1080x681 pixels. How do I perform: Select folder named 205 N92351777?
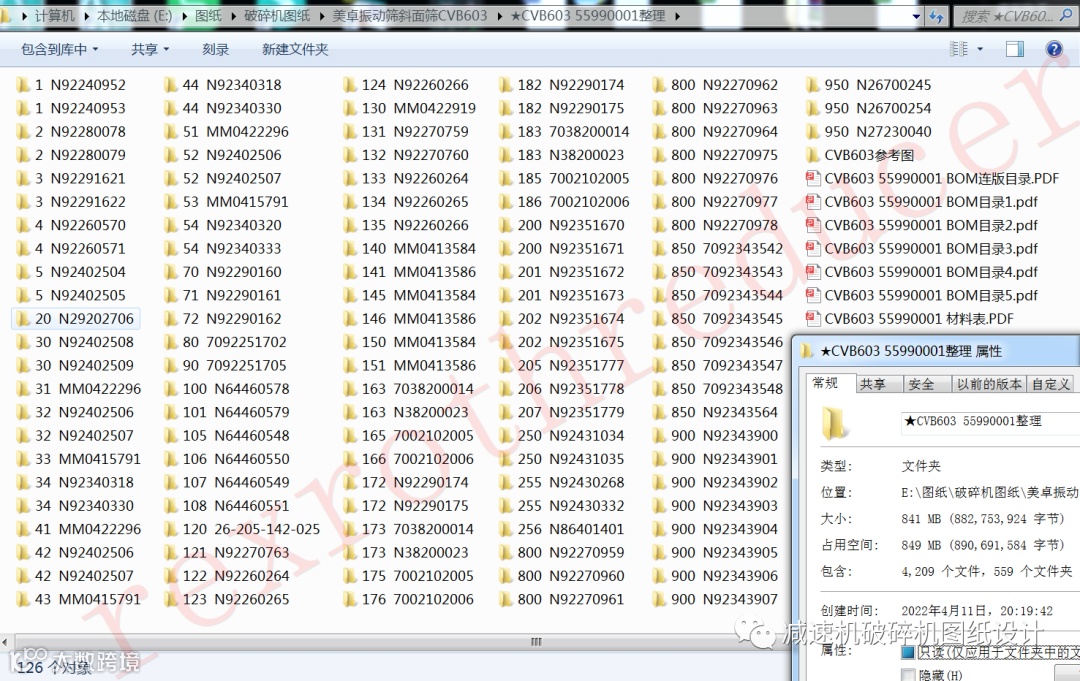tap(561, 366)
